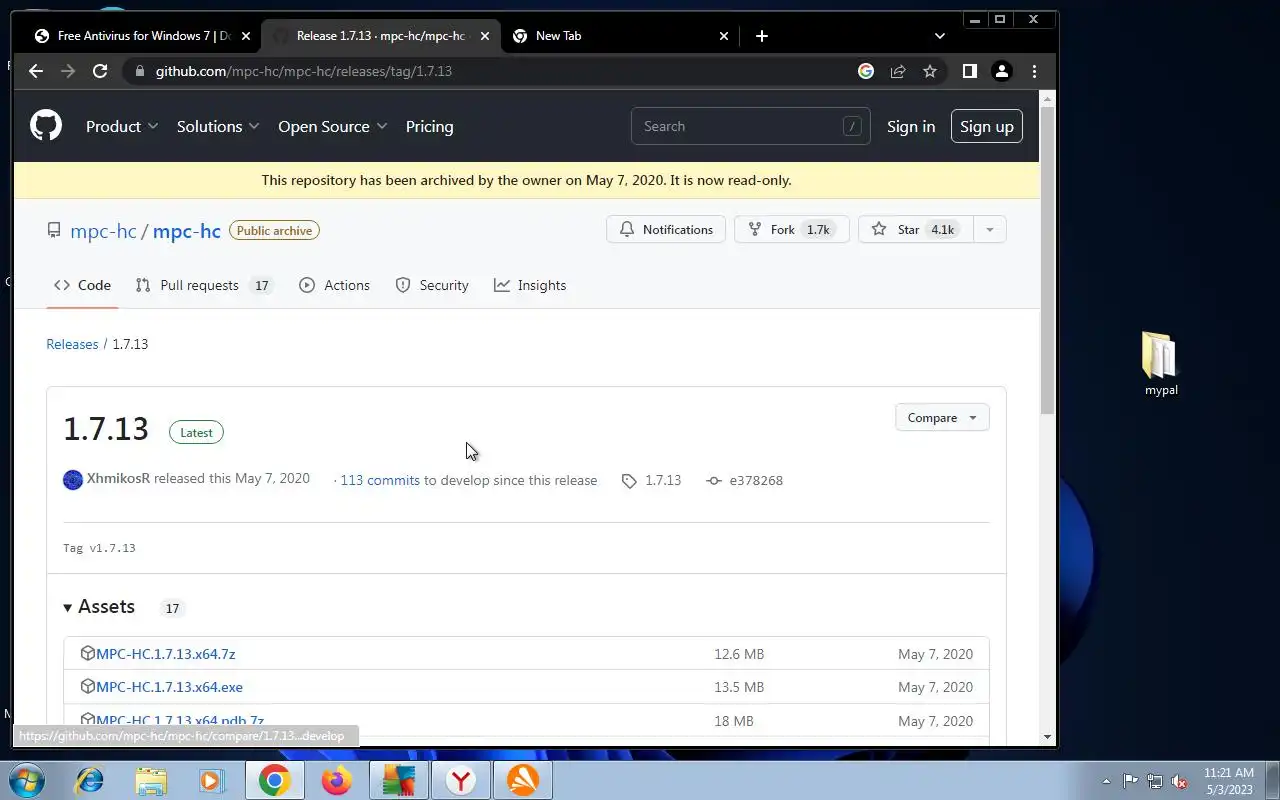
Task: Open the Chrome tab search chevron
Action: coord(939,36)
